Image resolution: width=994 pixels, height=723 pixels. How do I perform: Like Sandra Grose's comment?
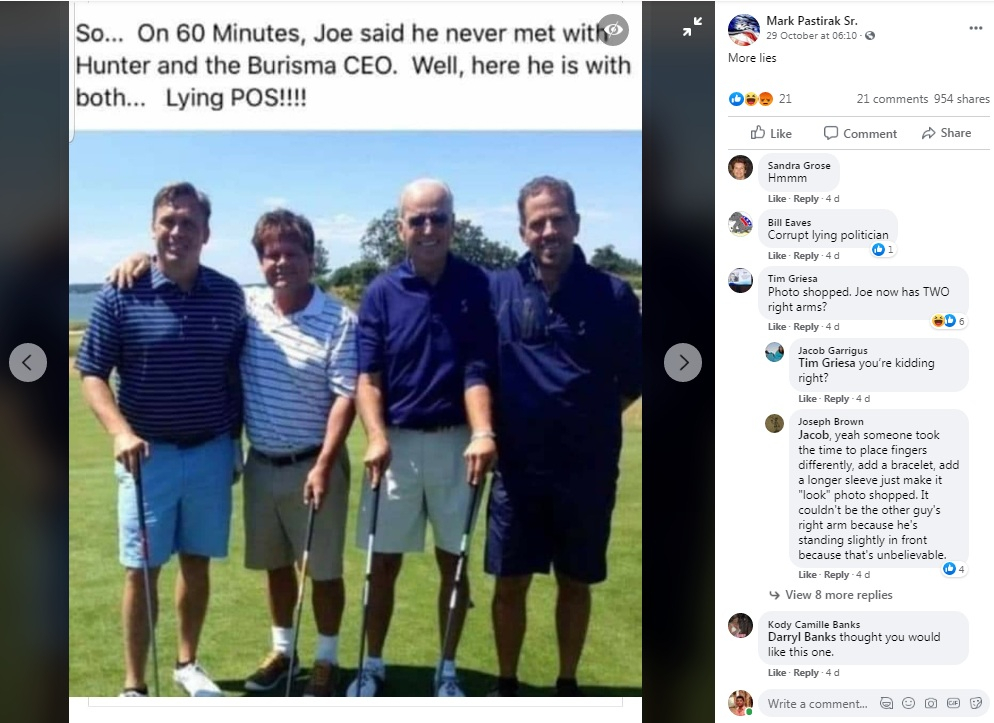pyautogui.click(x=776, y=198)
